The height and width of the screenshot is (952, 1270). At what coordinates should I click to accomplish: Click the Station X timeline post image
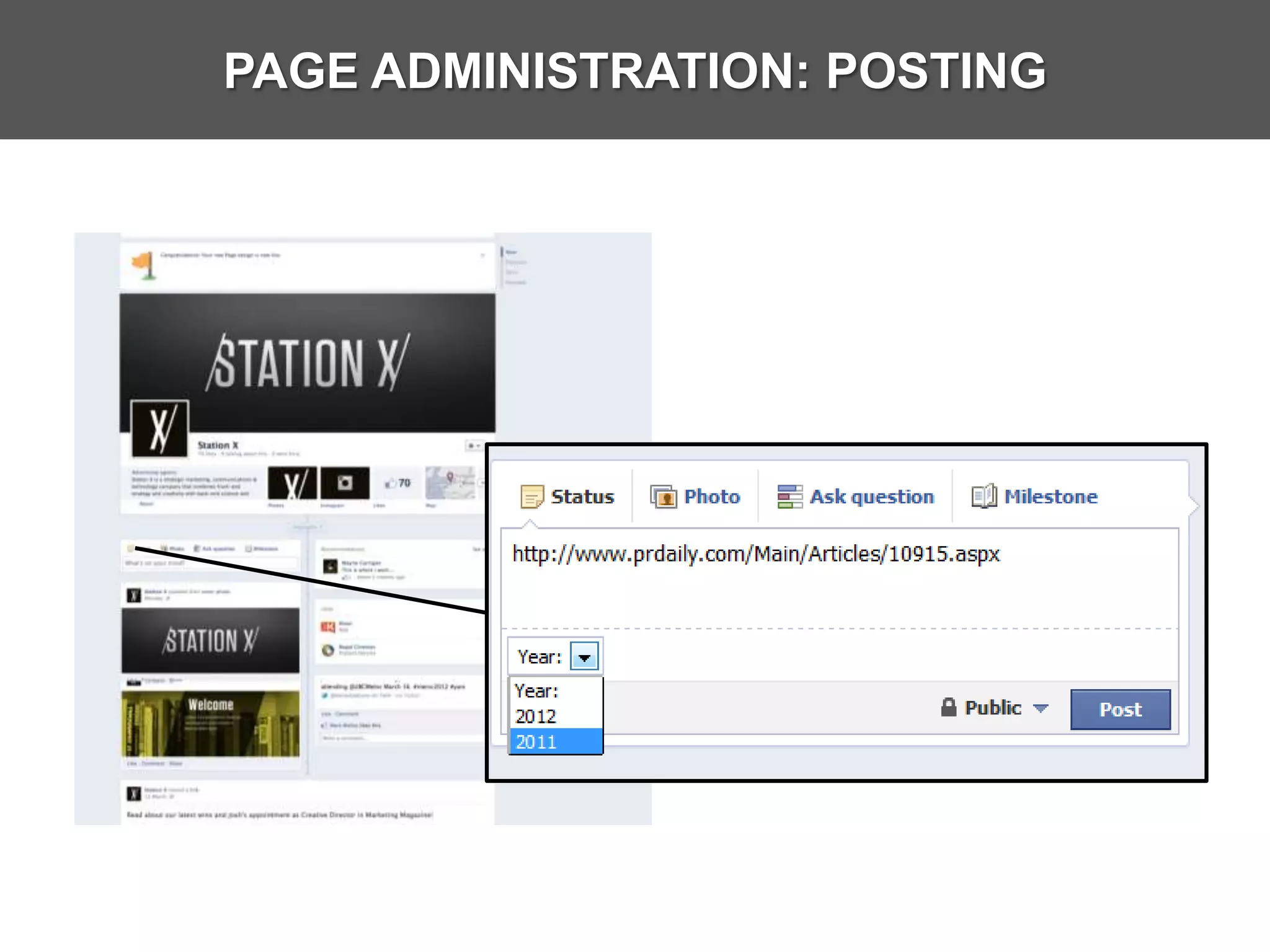click(x=210, y=640)
